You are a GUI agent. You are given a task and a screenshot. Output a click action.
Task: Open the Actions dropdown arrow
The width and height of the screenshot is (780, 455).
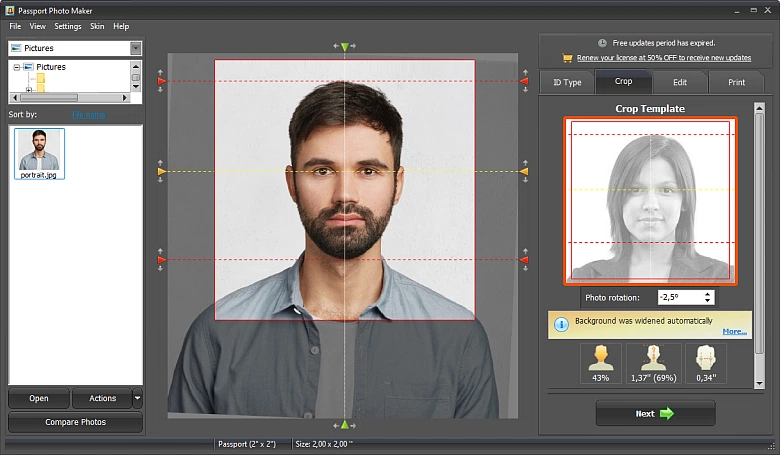(137, 398)
